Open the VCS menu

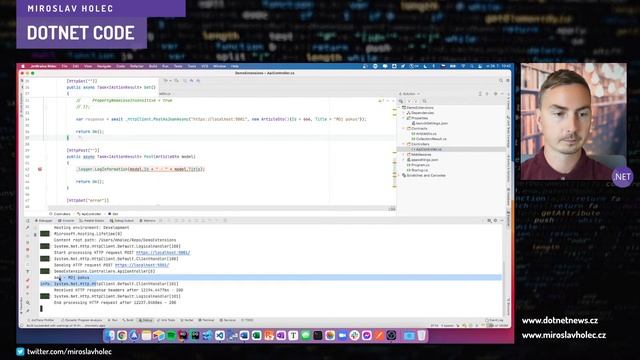205,66
